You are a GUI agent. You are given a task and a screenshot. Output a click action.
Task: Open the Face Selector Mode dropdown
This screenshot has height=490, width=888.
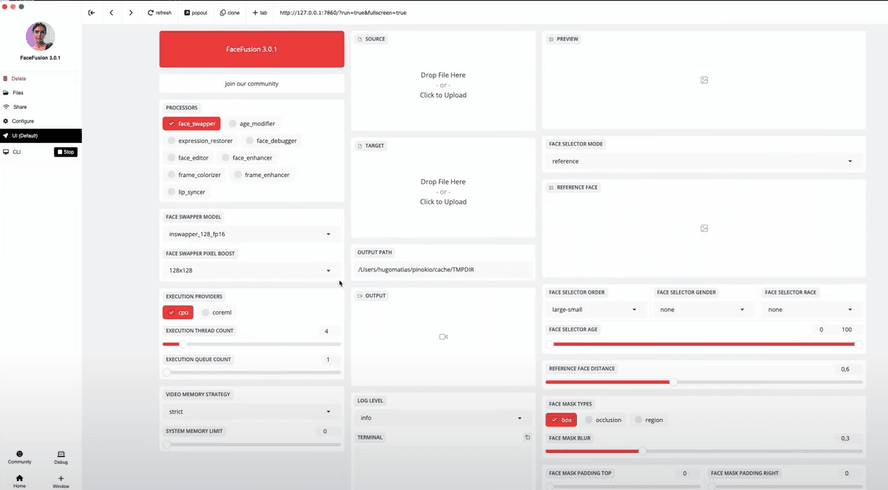pos(703,161)
